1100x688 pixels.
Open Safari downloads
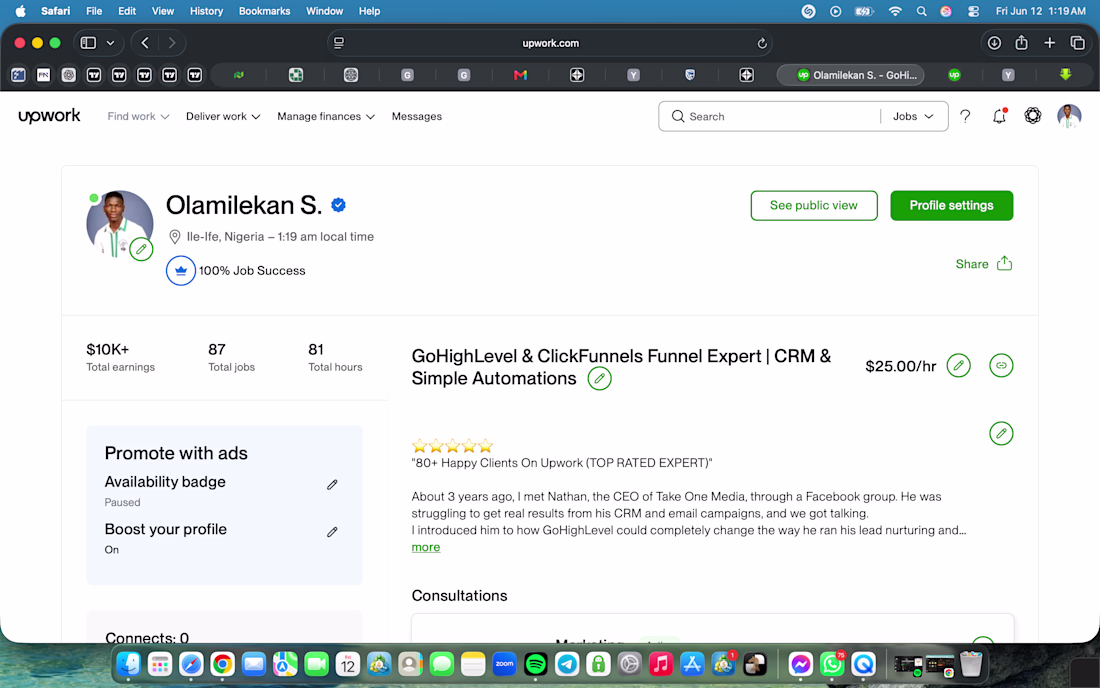[994, 43]
